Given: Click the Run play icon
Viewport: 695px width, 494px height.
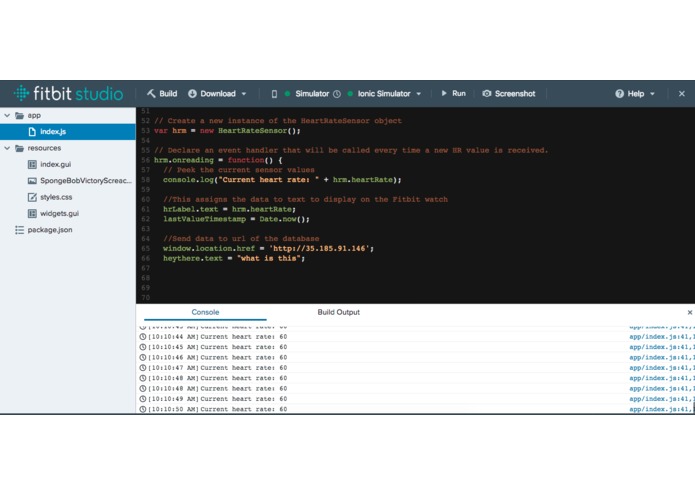Looking at the screenshot, I should tap(444, 93).
